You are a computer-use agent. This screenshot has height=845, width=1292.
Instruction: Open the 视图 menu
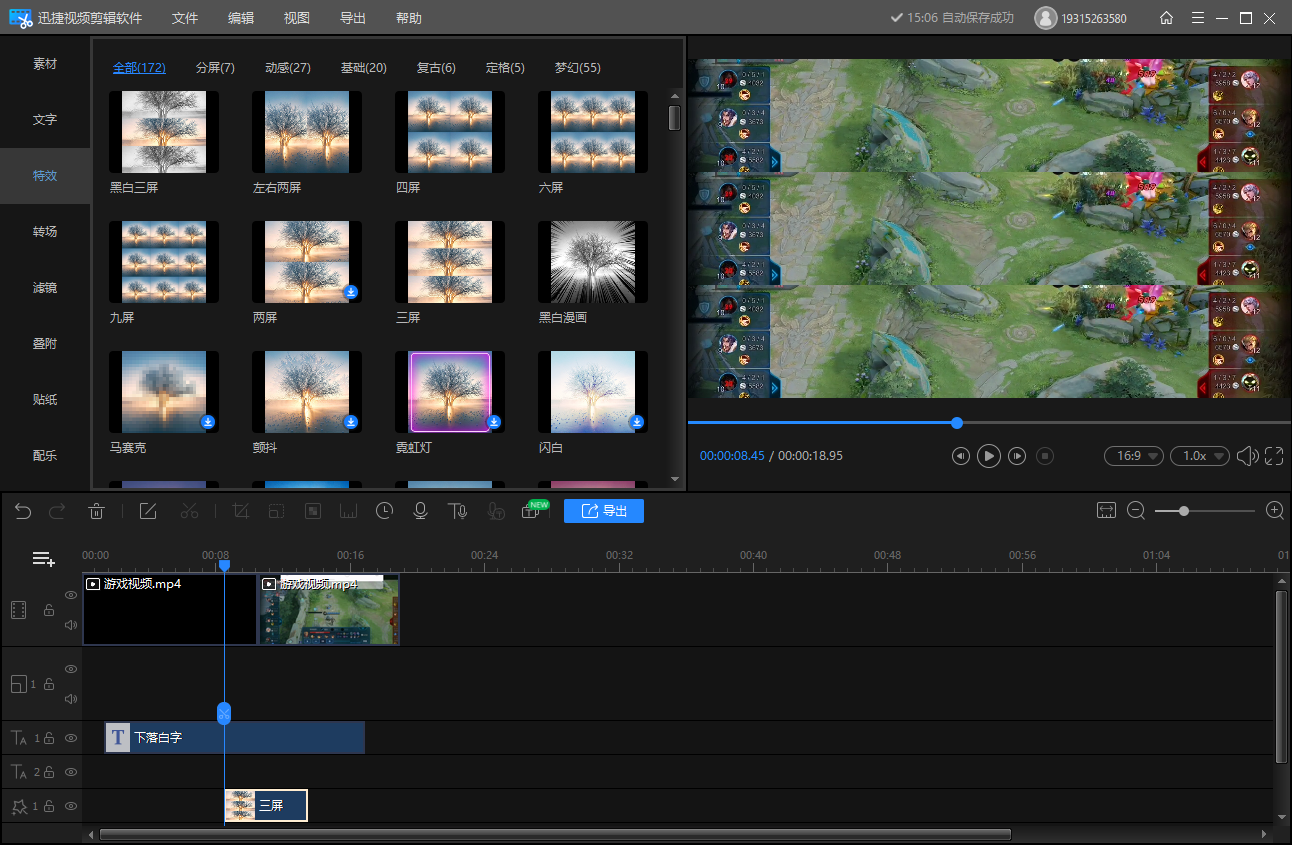pyautogui.click(x=297, y=18)
